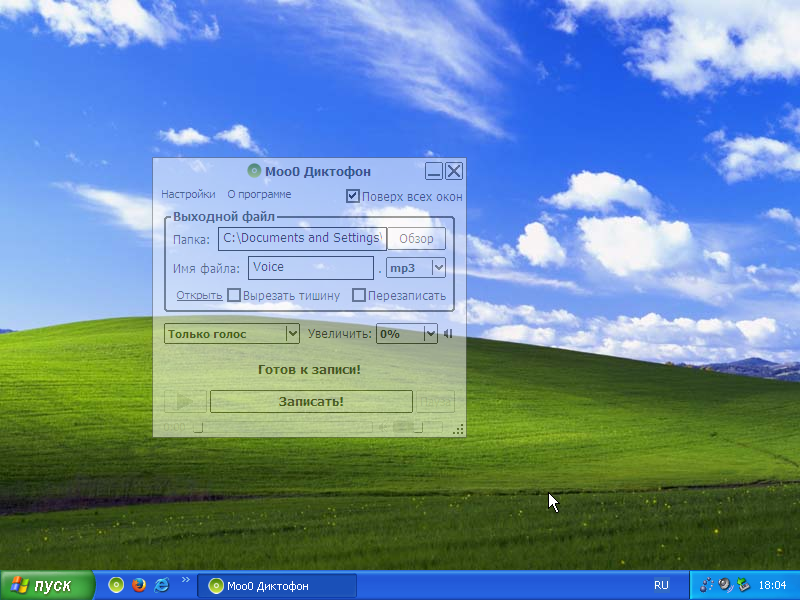Open the О программе menu
This screenshot has width=800, height=600.
[x=259, y=195]
